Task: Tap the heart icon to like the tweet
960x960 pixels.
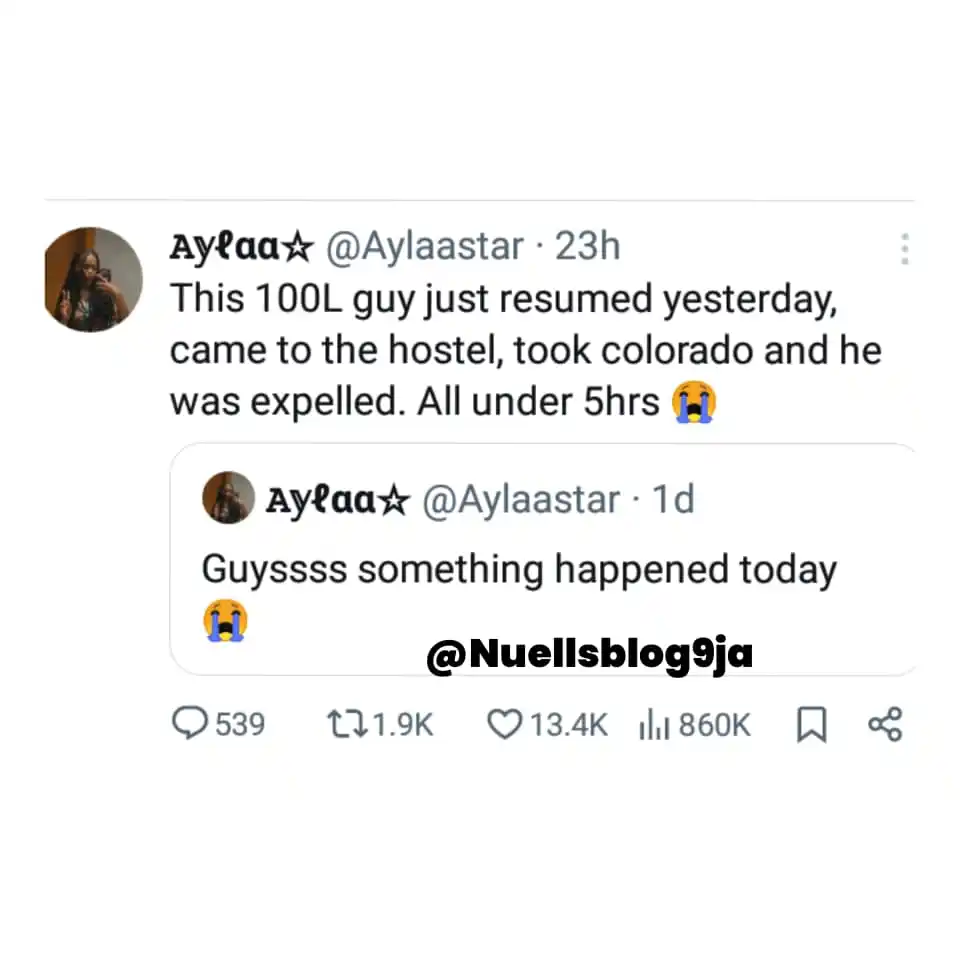Action: coord(505,724)
